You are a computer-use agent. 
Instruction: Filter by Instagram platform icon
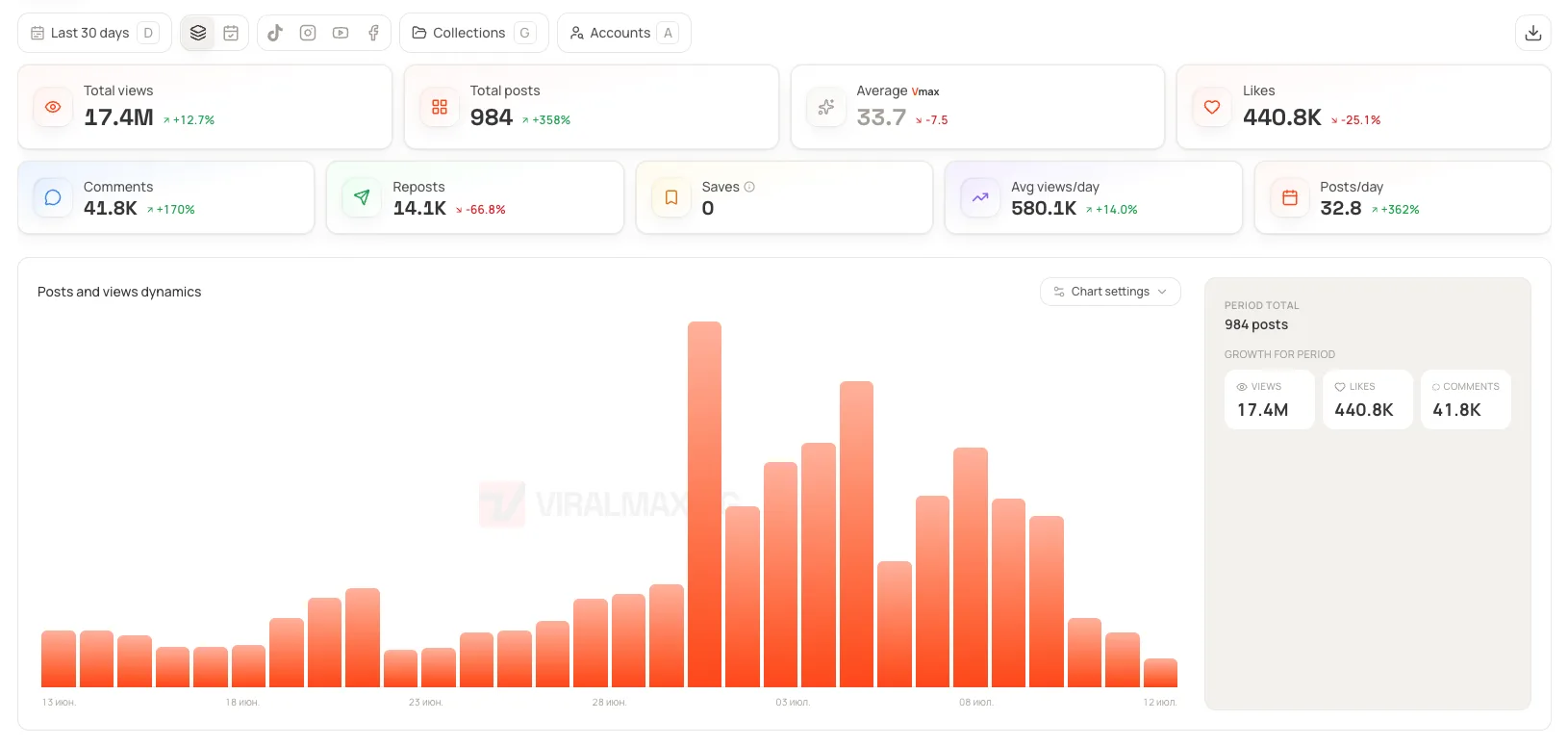coord(308,33)
